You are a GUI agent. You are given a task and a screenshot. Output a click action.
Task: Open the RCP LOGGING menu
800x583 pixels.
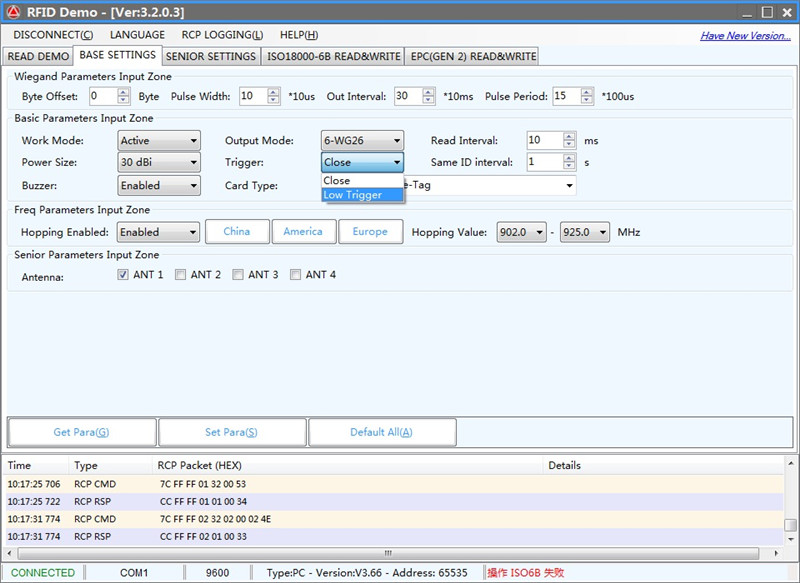[x=222, y=35]
